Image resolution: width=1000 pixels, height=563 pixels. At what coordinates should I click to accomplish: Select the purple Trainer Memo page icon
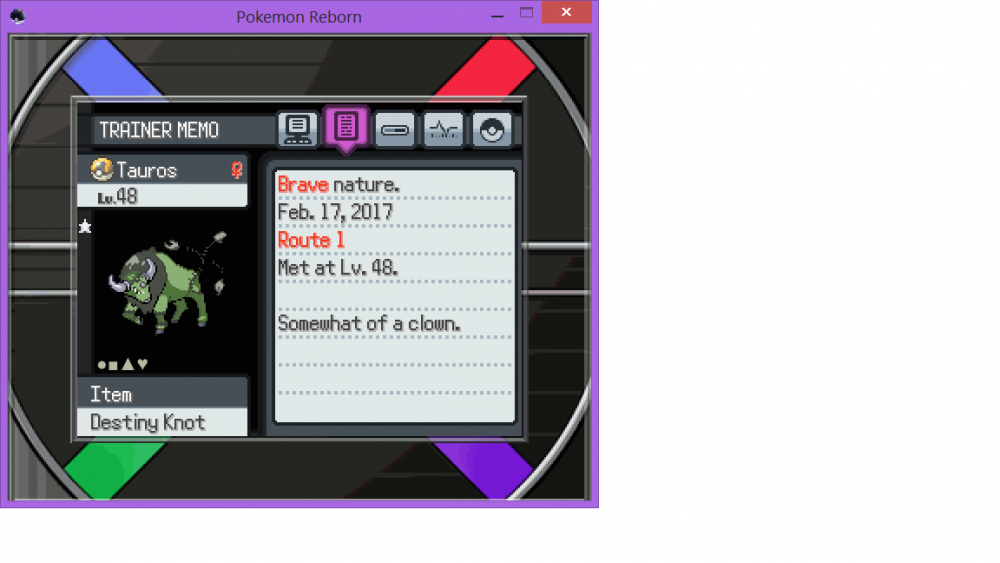[x=346, y=127]
